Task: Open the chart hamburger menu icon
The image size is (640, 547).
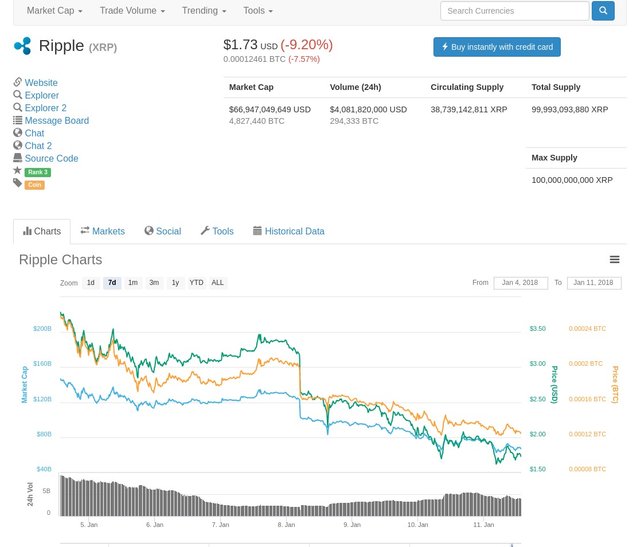Action: tap(614, 259)
